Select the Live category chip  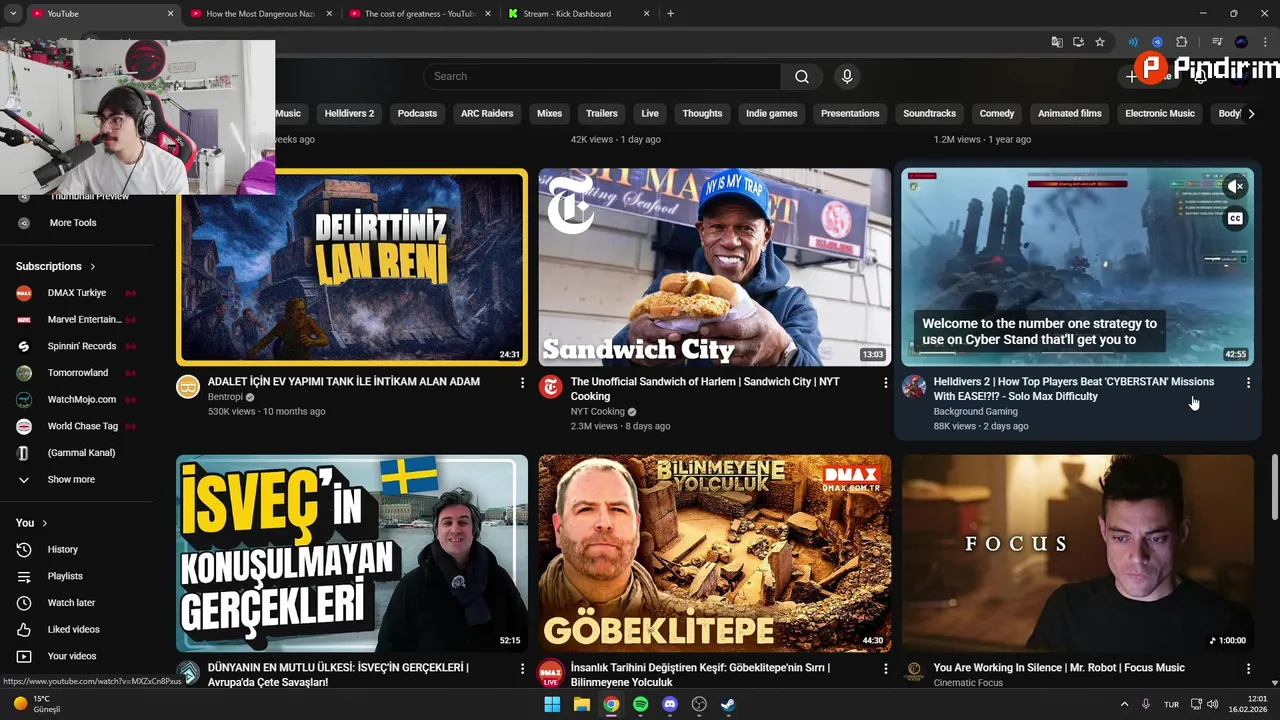click(x=650, y=113)
